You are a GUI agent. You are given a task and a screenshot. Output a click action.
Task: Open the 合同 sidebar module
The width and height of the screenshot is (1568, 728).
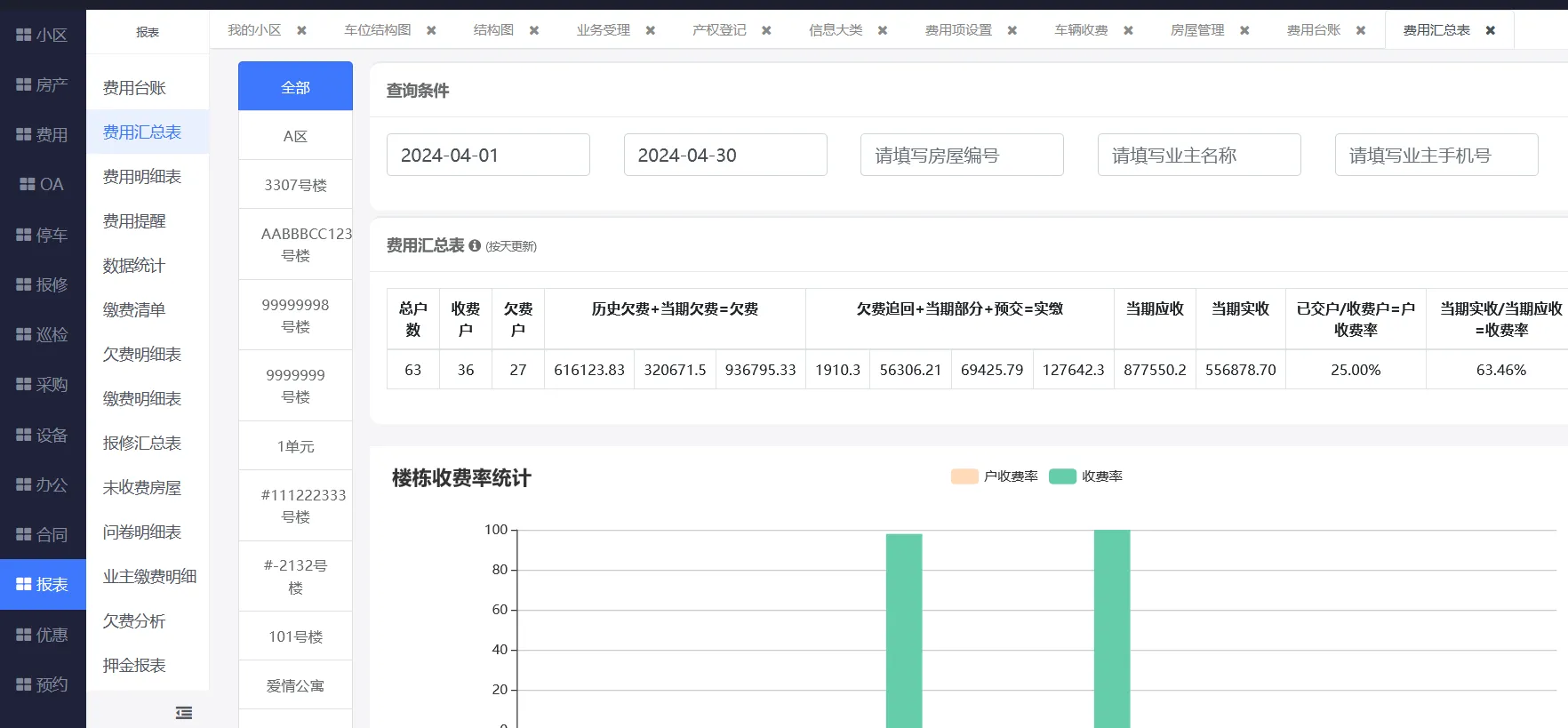tap(43, 534)
